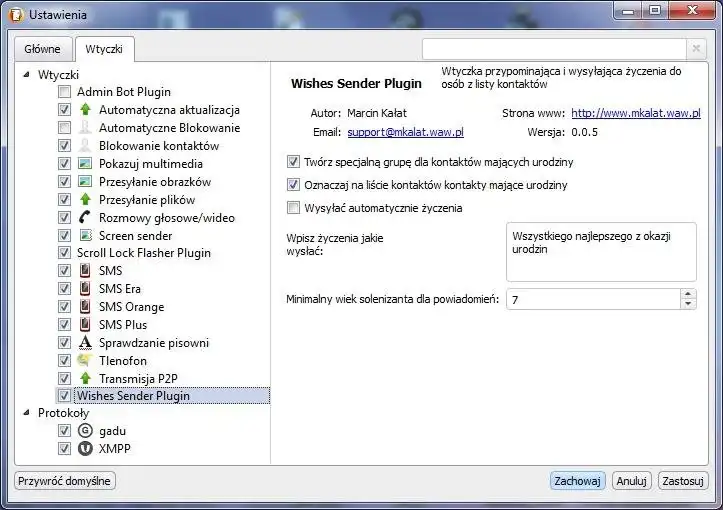Select the Sprawdzanie pisowni label

[154, 343]
